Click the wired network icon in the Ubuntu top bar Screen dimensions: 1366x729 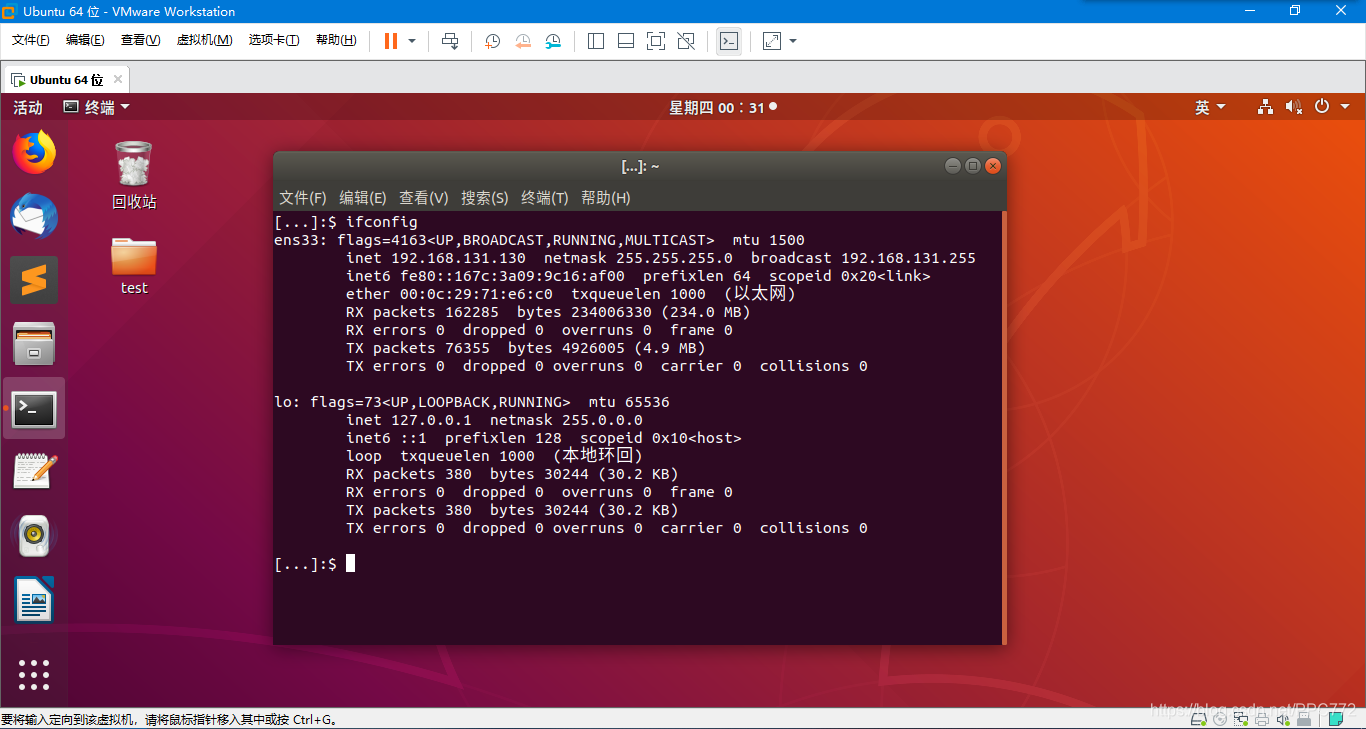pos(1265,107)
